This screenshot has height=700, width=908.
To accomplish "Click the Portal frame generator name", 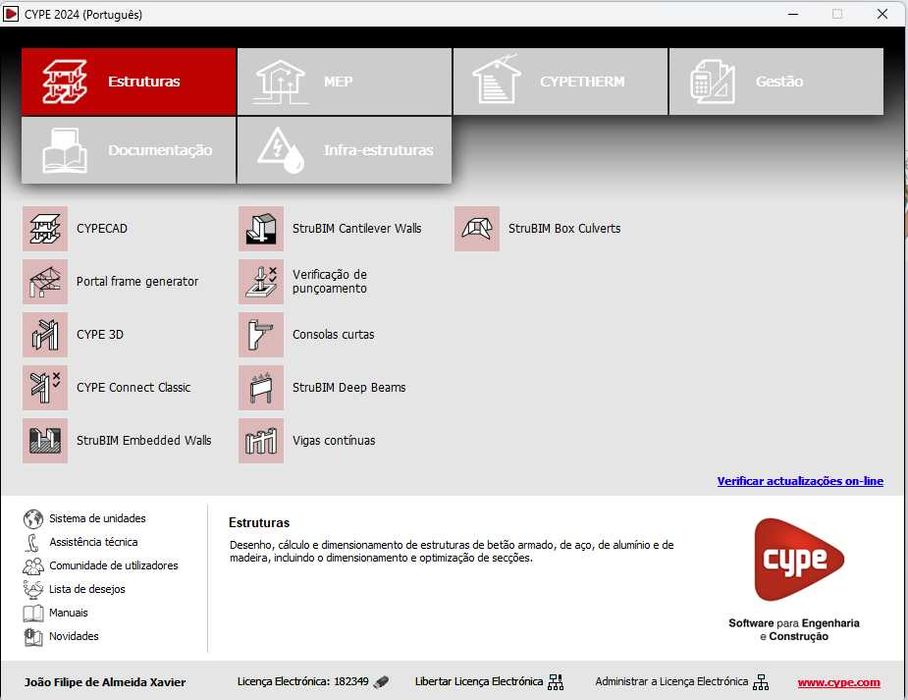I will 137,281.
